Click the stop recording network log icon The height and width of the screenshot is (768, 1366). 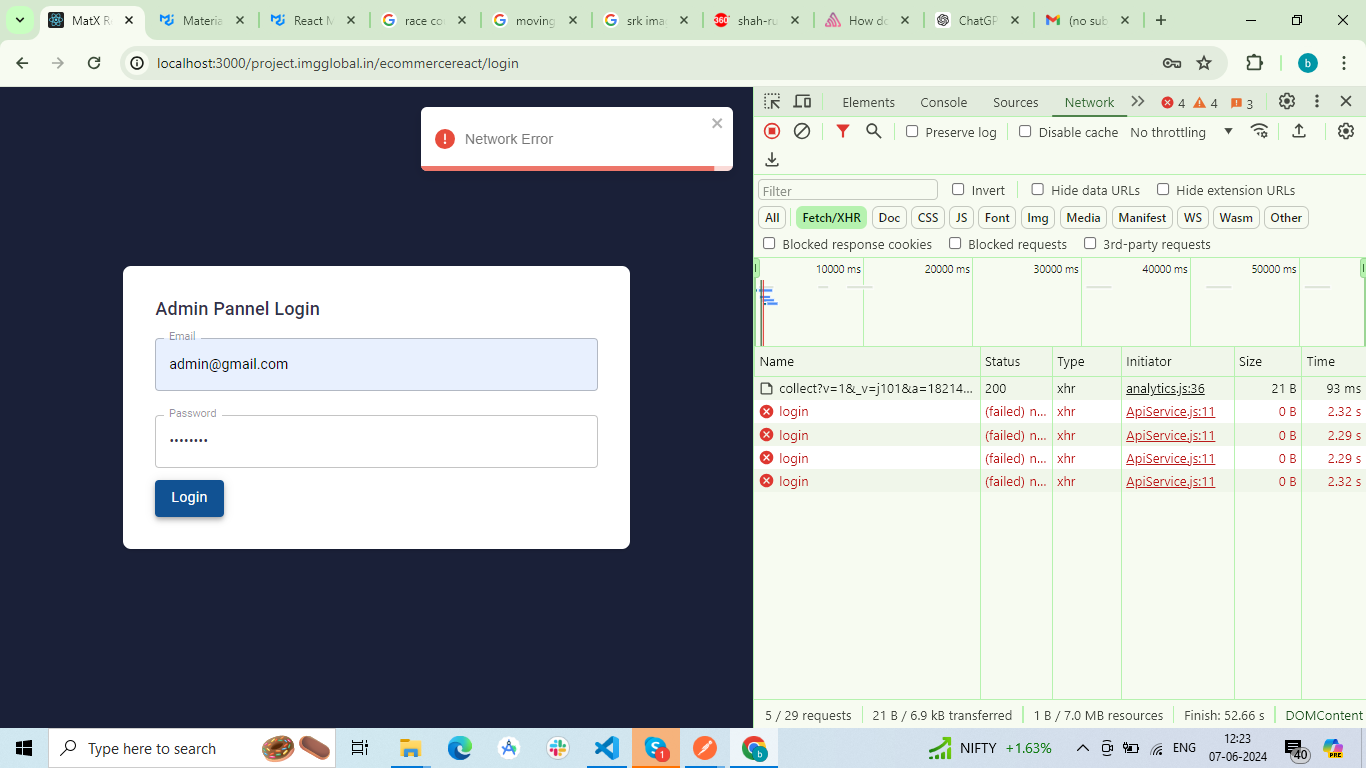click(x=772, y=131)
